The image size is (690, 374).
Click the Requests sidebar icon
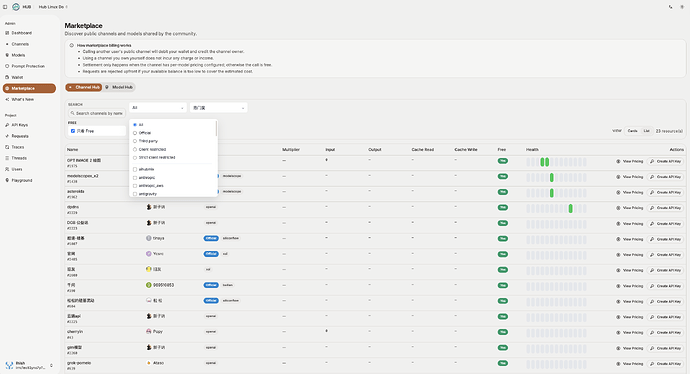click(7, 136)
